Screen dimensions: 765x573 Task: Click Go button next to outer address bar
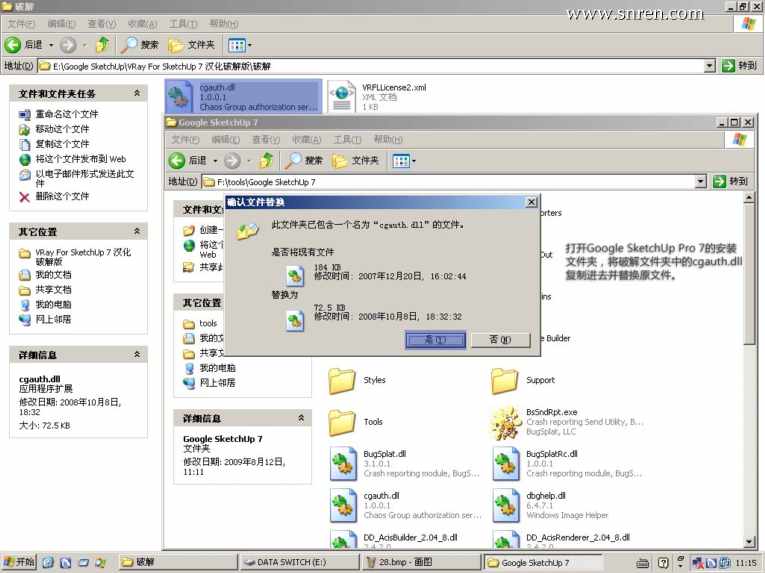pyautogui.click(x=740, y=65)
